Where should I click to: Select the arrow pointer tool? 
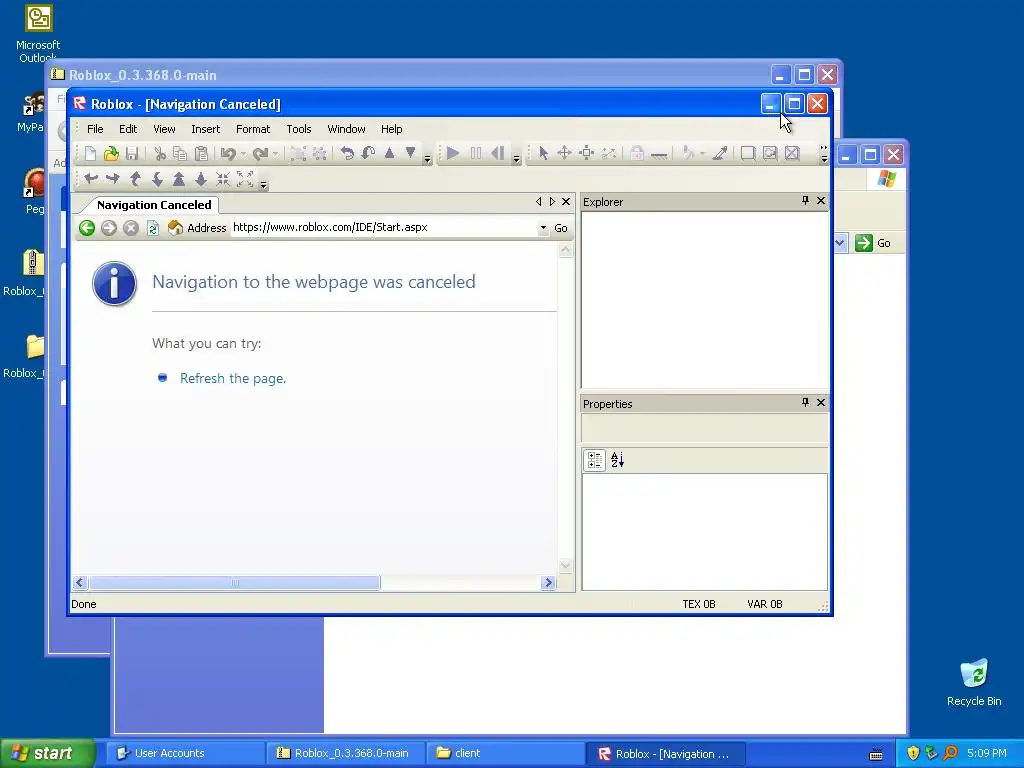pyautogui.click(x=543, y=153)
